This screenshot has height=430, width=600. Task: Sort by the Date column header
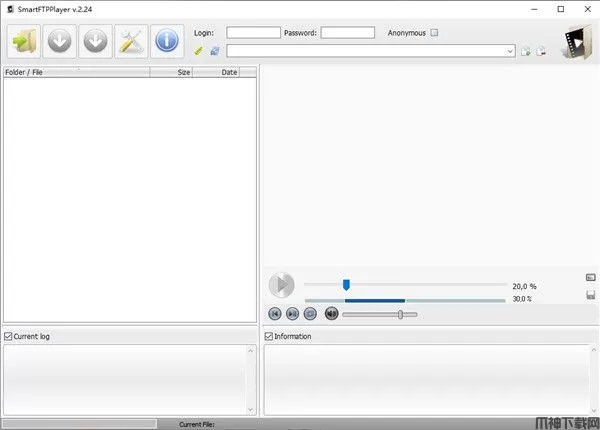coord(229,72)
